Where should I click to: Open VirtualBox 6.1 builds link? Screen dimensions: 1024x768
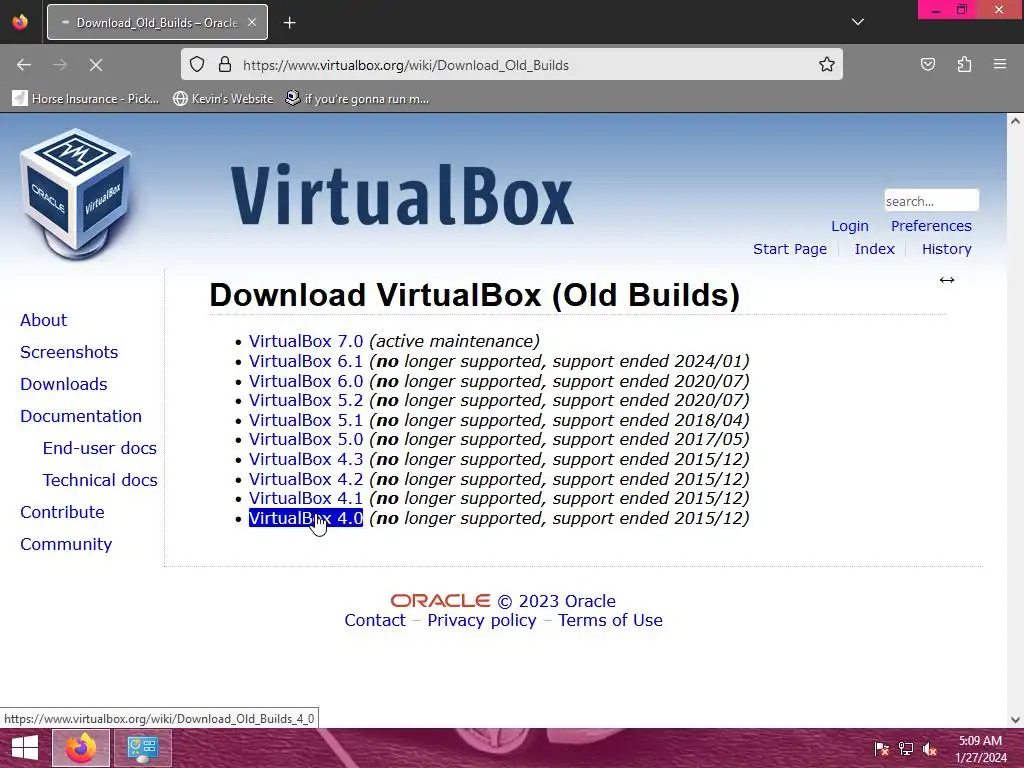point(306,361)
